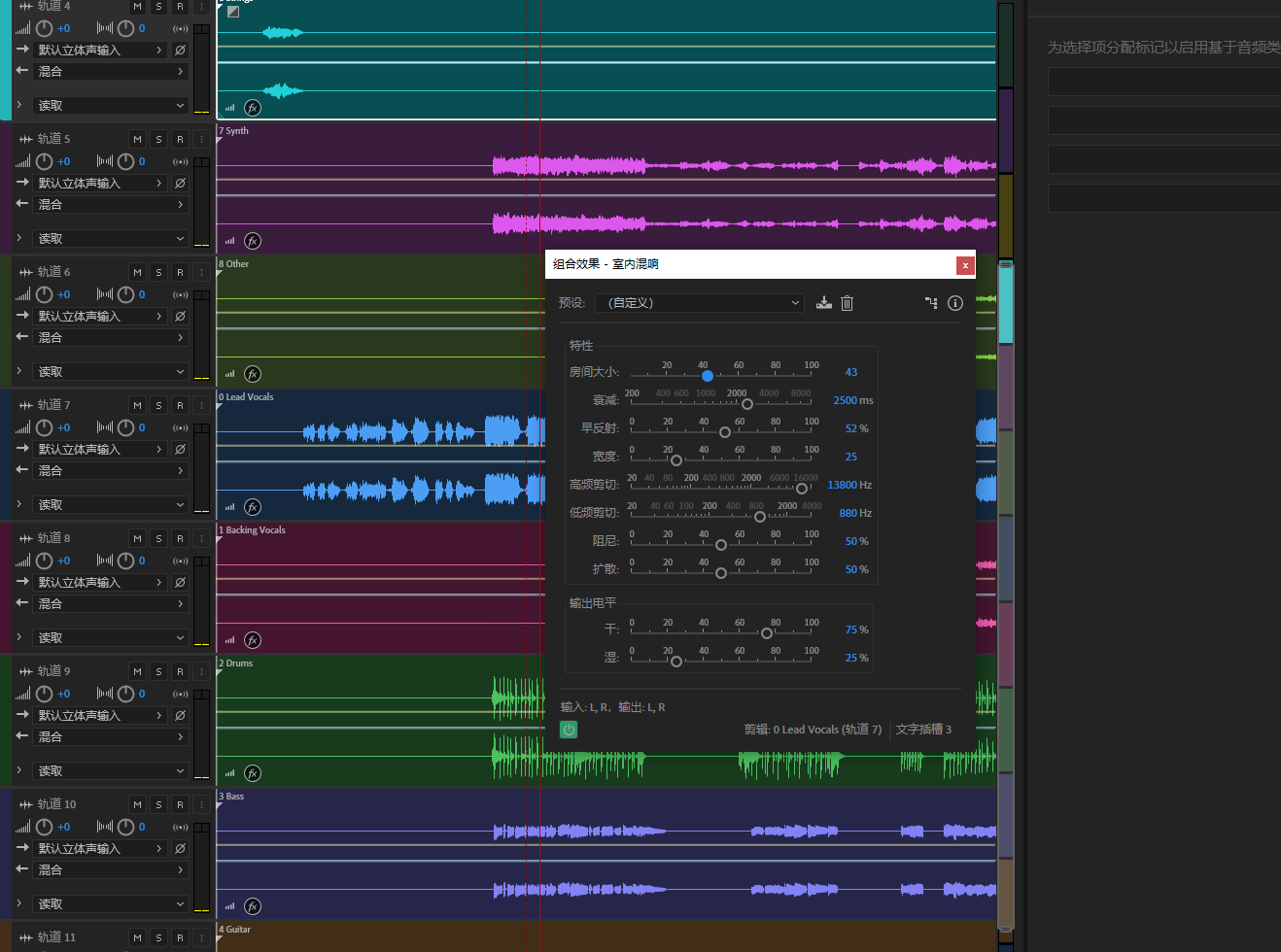1281x952 pixels.
Task: Invert phase on 轨道 5 input
Action: tap(180, 183)
